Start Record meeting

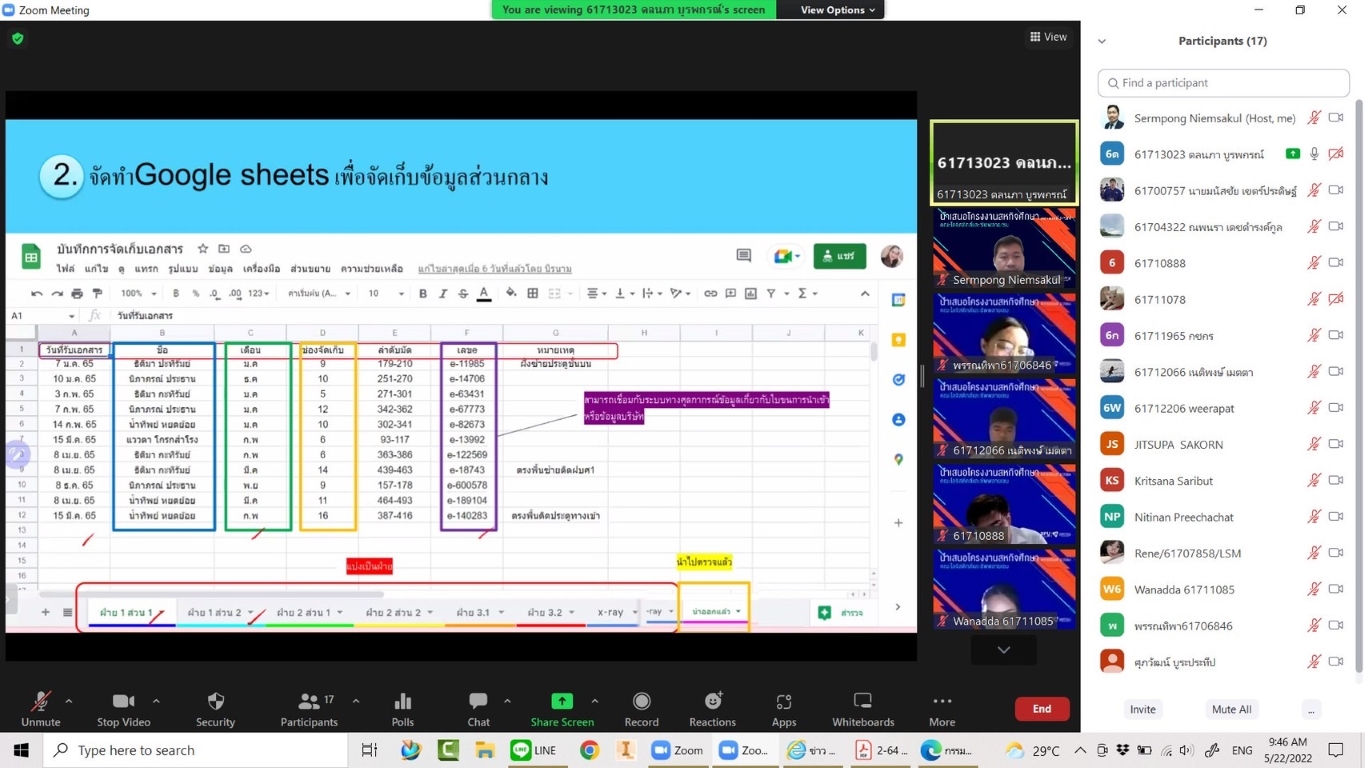click(641, 709)
